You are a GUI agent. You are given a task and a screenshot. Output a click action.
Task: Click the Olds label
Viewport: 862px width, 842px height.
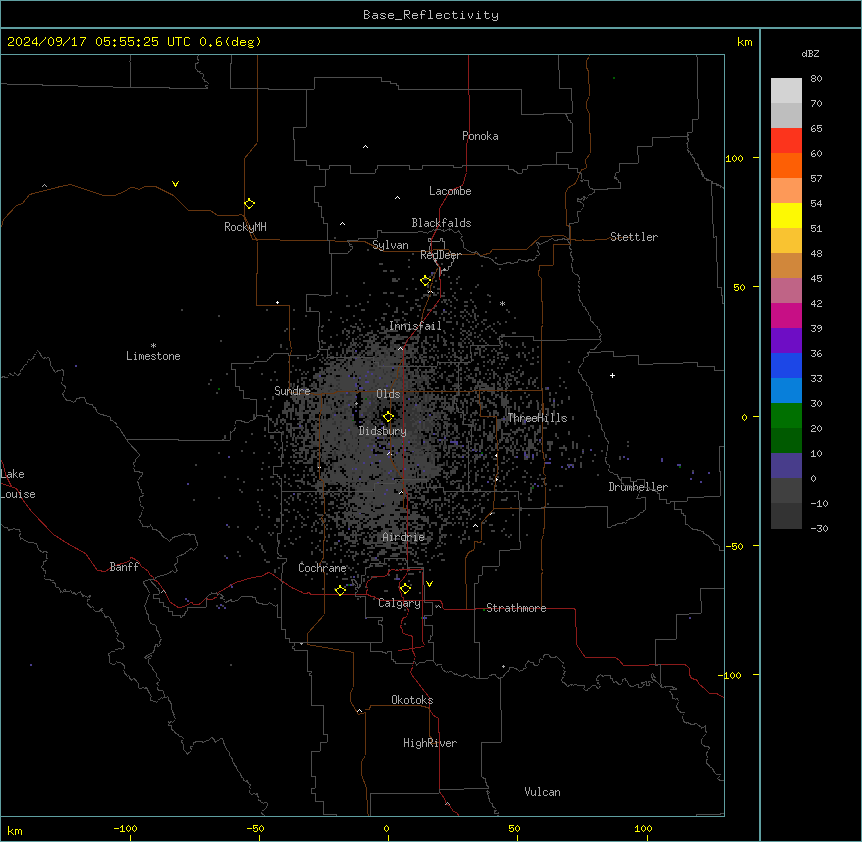coord(388,394)
